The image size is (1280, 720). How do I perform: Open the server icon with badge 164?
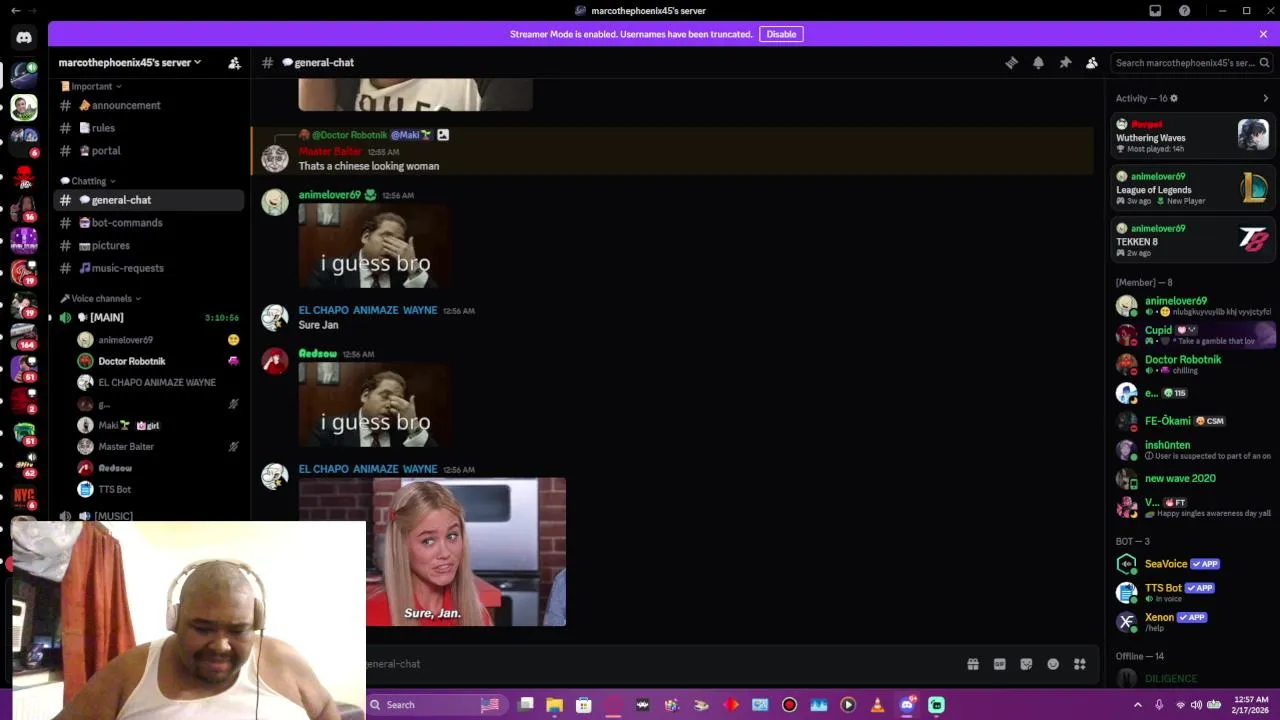24,337
